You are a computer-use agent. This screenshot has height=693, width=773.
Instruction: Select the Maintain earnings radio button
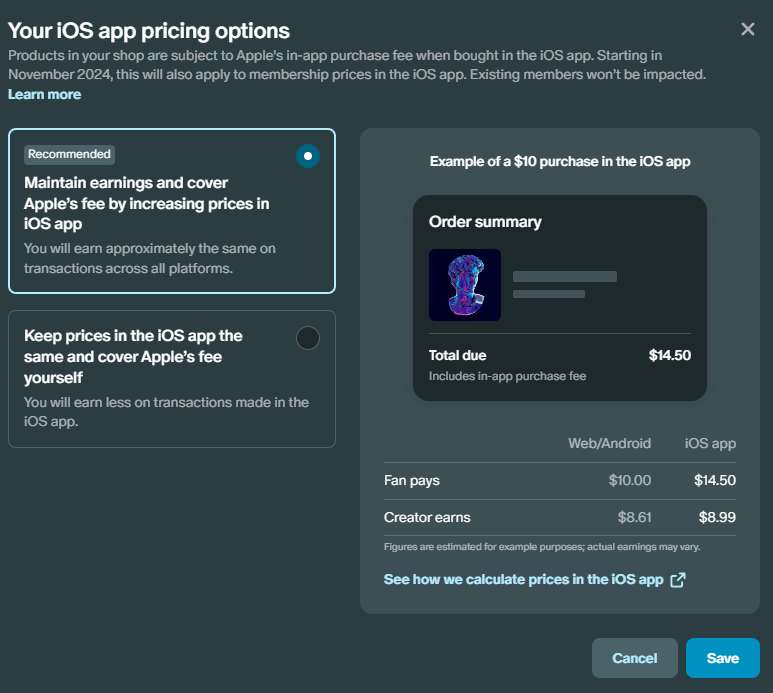(308, 156)
